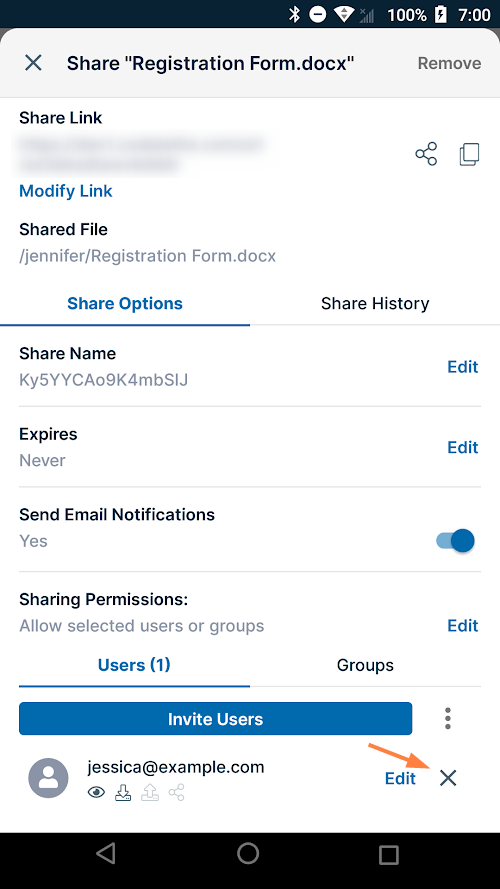Tap the share permission icon under jessica
500x889 pixels.
176,792
